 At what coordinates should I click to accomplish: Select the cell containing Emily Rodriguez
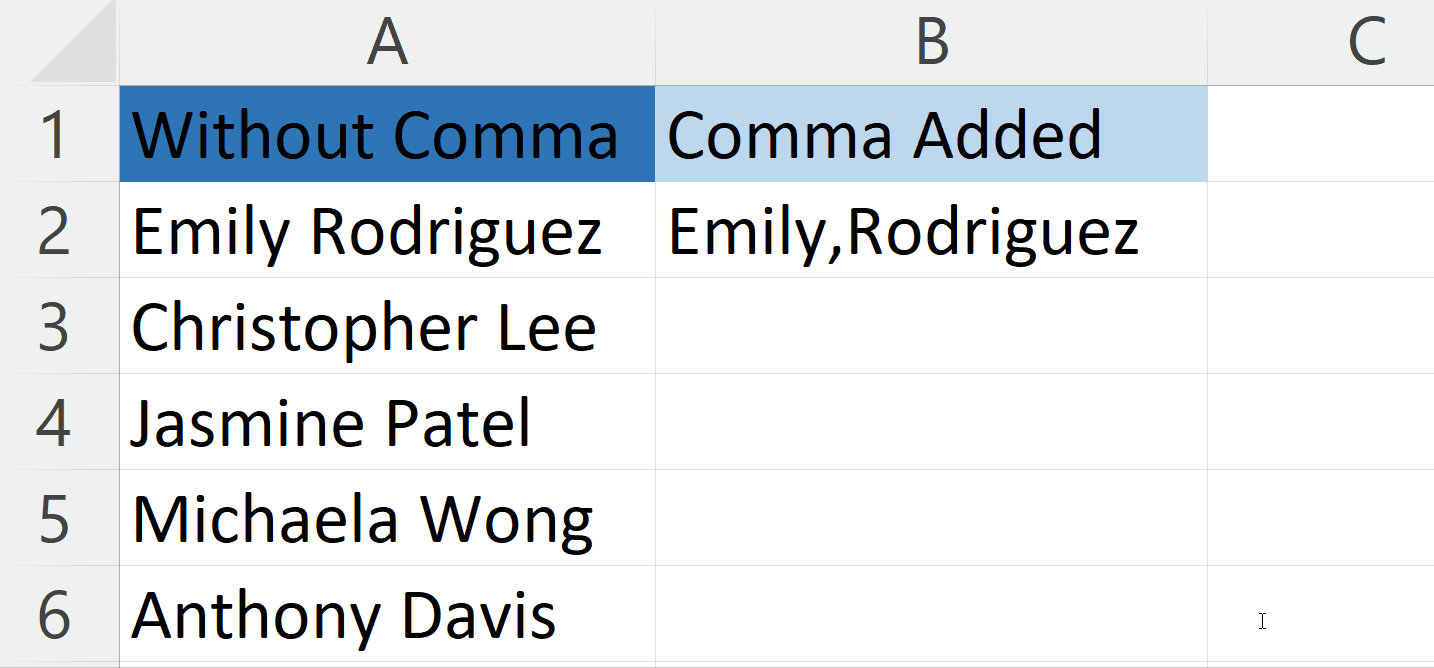[x=387, y=230]
